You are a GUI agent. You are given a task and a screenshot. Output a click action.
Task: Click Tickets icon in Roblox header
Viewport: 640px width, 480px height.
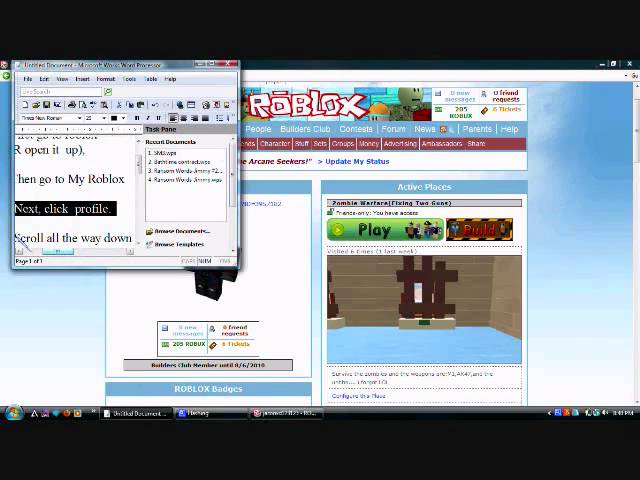484,110
